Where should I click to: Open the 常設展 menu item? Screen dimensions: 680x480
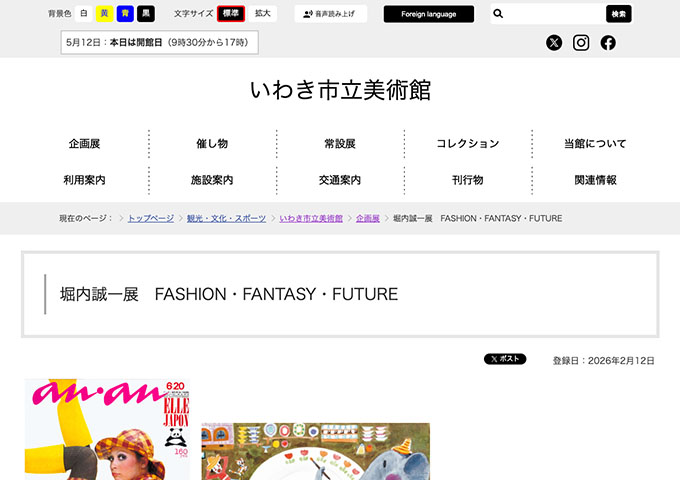click(340, 144)
